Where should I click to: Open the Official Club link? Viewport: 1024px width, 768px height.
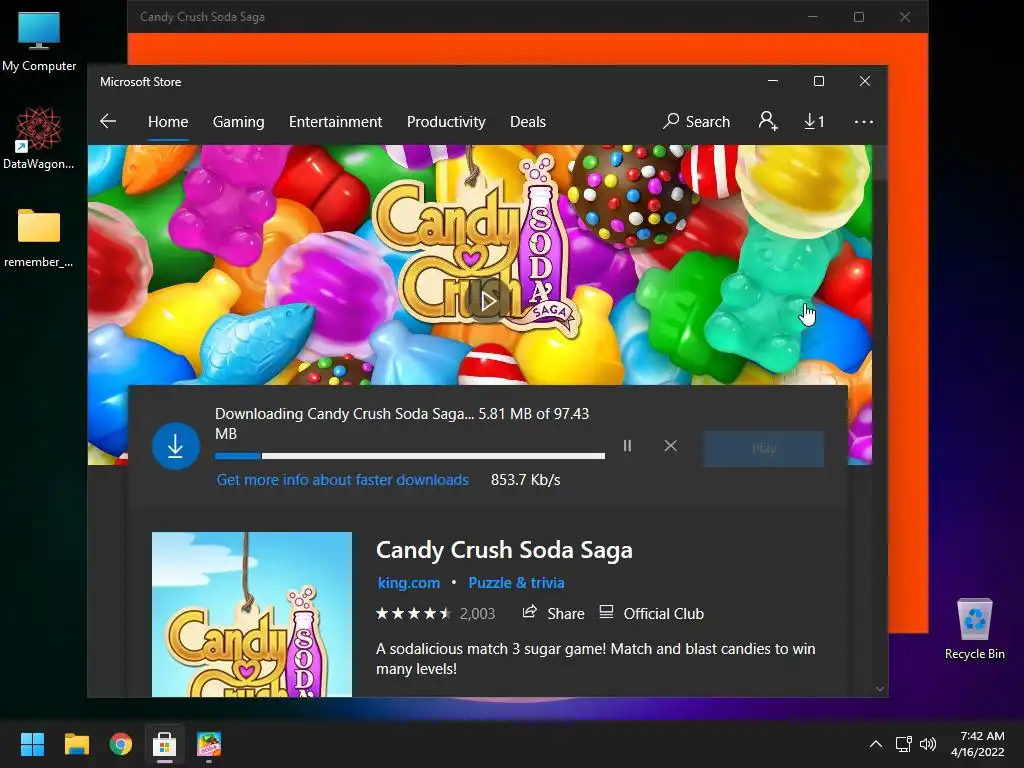click(x=652, y=613)
